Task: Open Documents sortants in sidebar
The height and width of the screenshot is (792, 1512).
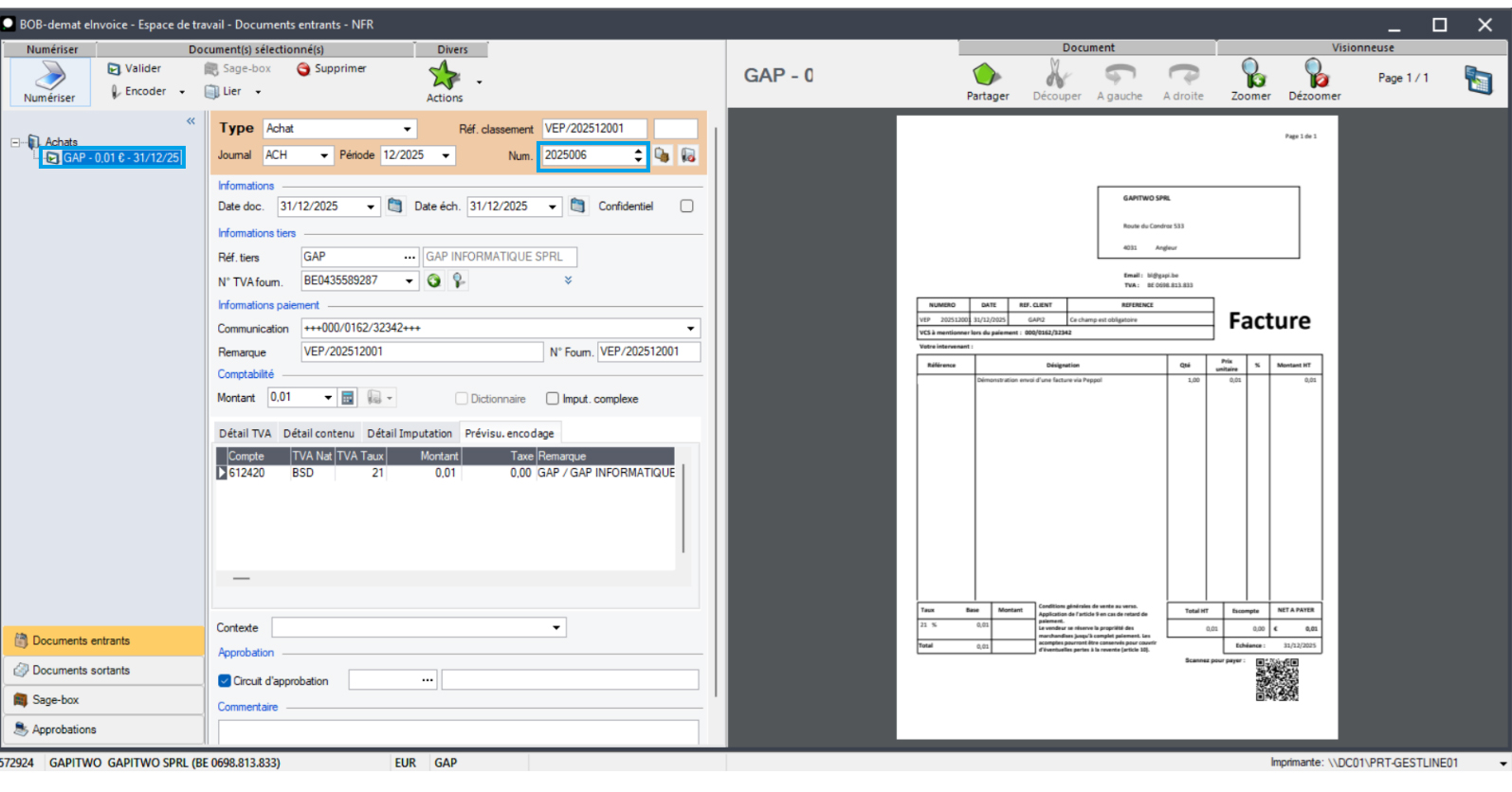Action: 82,671
